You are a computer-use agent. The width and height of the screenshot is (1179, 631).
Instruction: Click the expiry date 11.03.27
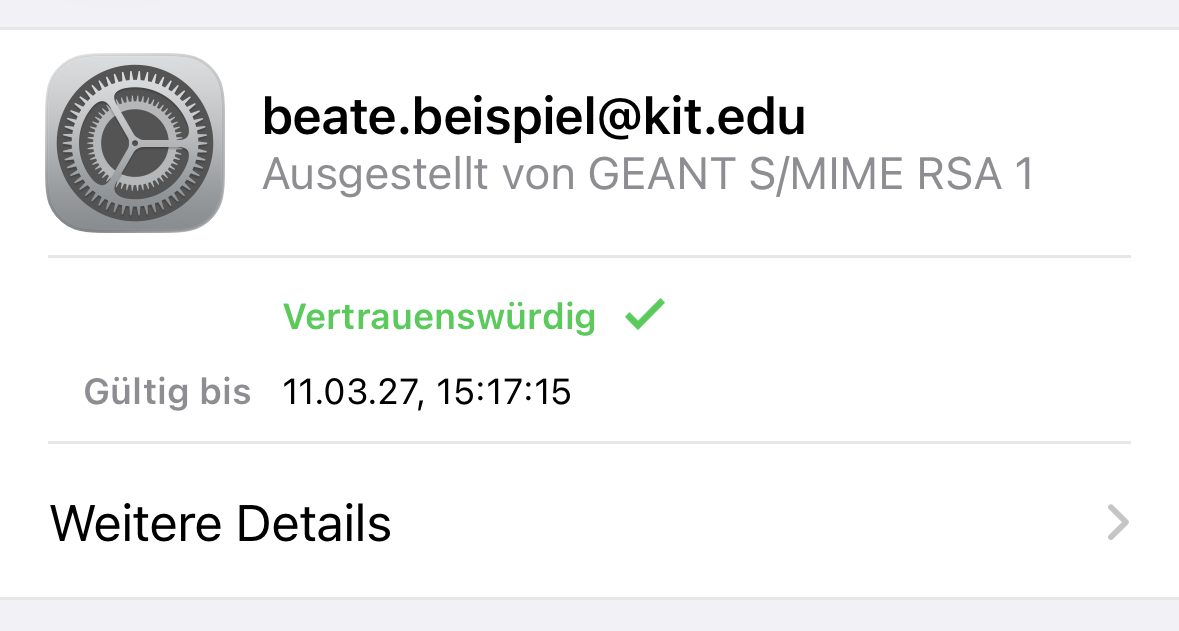coord(346,392)
